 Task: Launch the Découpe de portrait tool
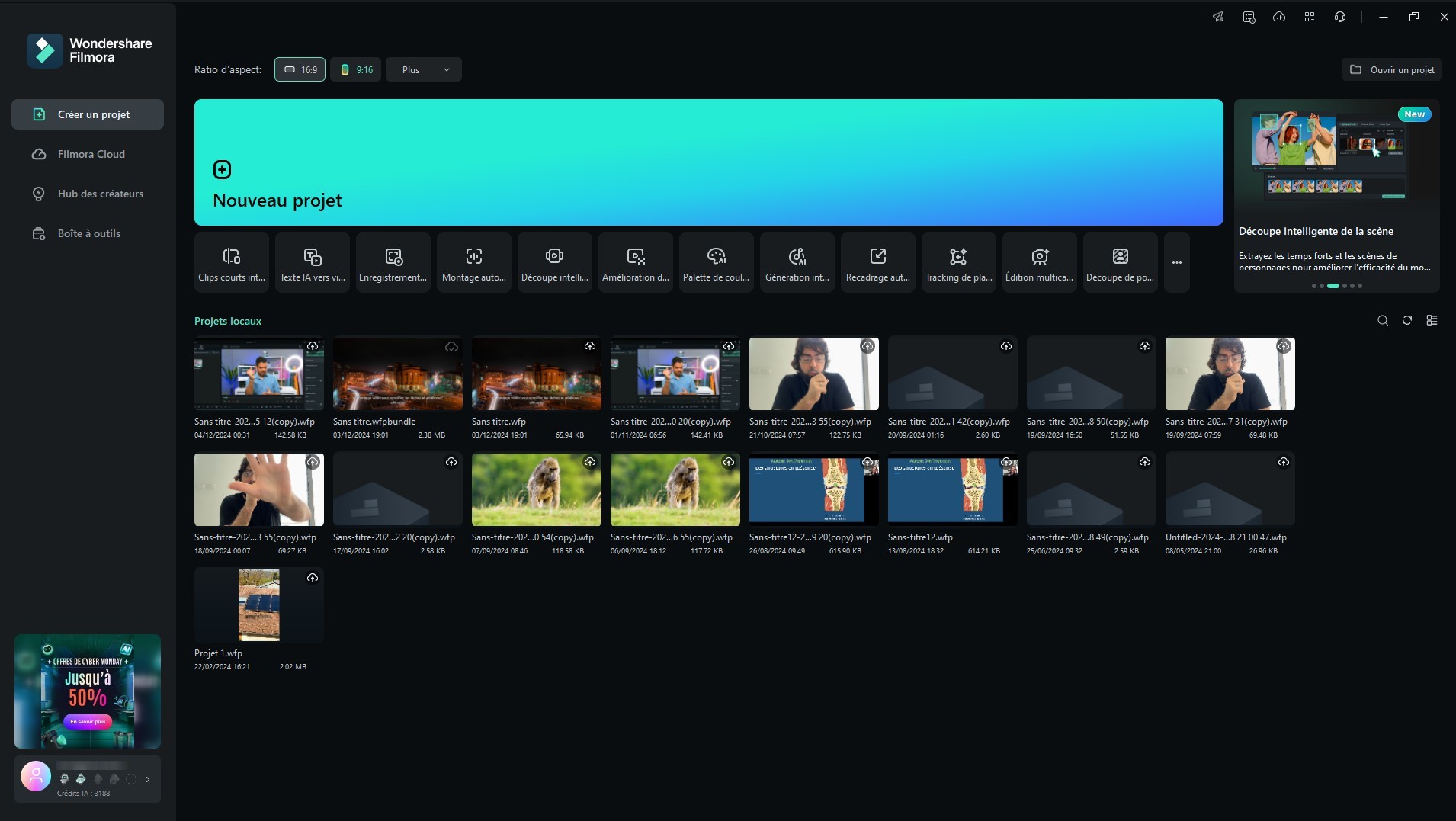(x=1121, y=262)
